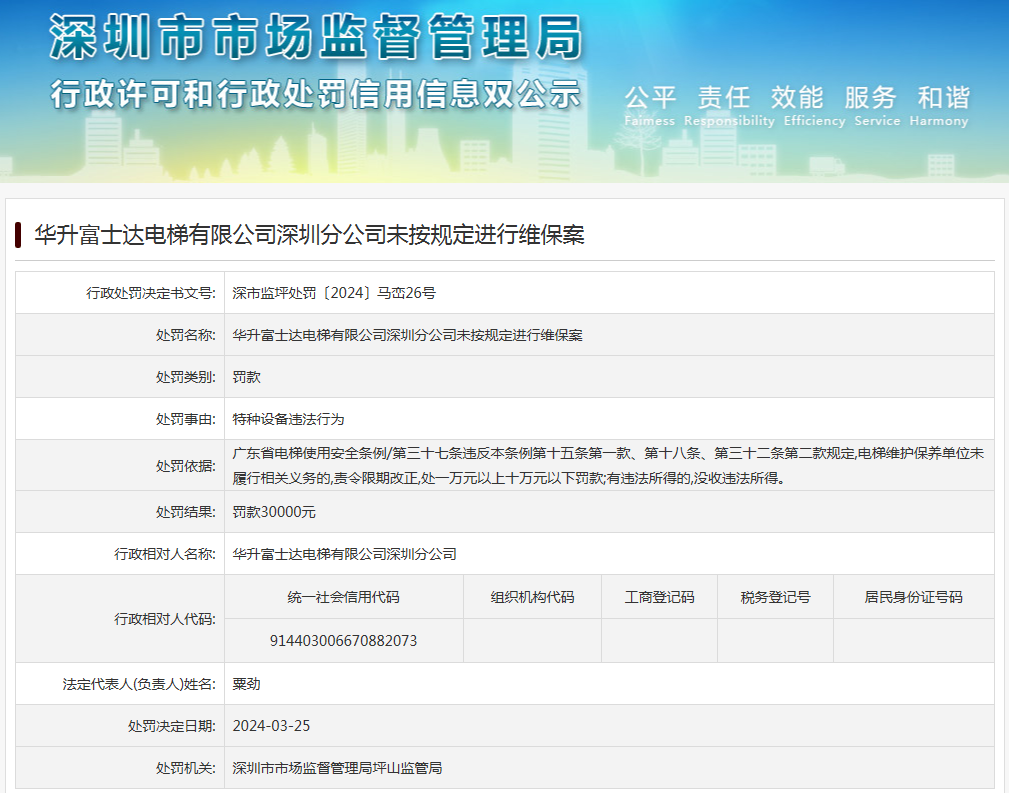Image resolution: width=1009 pixels, height=793 pixels.
Task: Click the 组织机构代码 column header
Action: pyautogui.click(x=533, y=597)
